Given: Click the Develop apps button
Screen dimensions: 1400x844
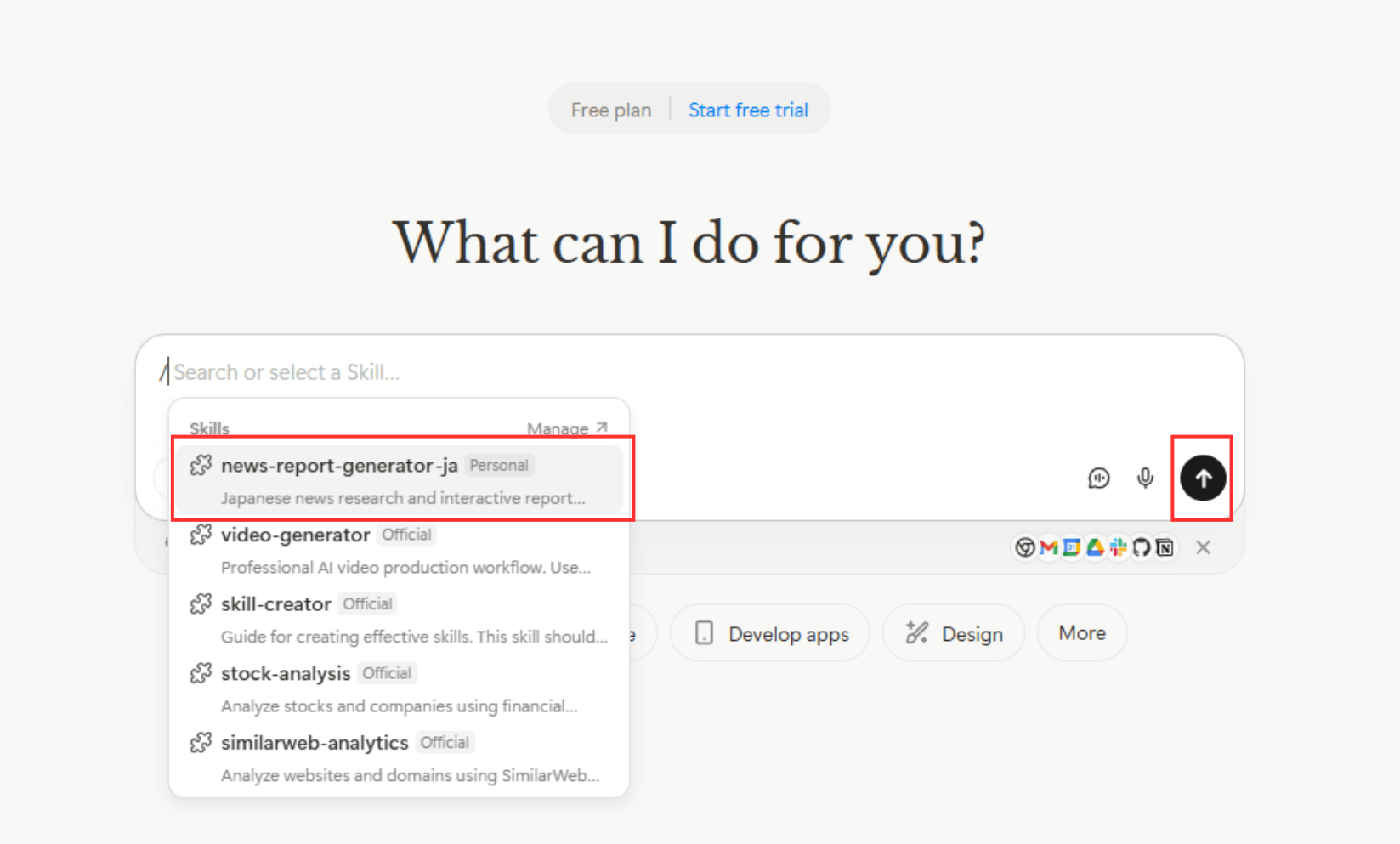Looking at the screenshot, I should point(771,634).
